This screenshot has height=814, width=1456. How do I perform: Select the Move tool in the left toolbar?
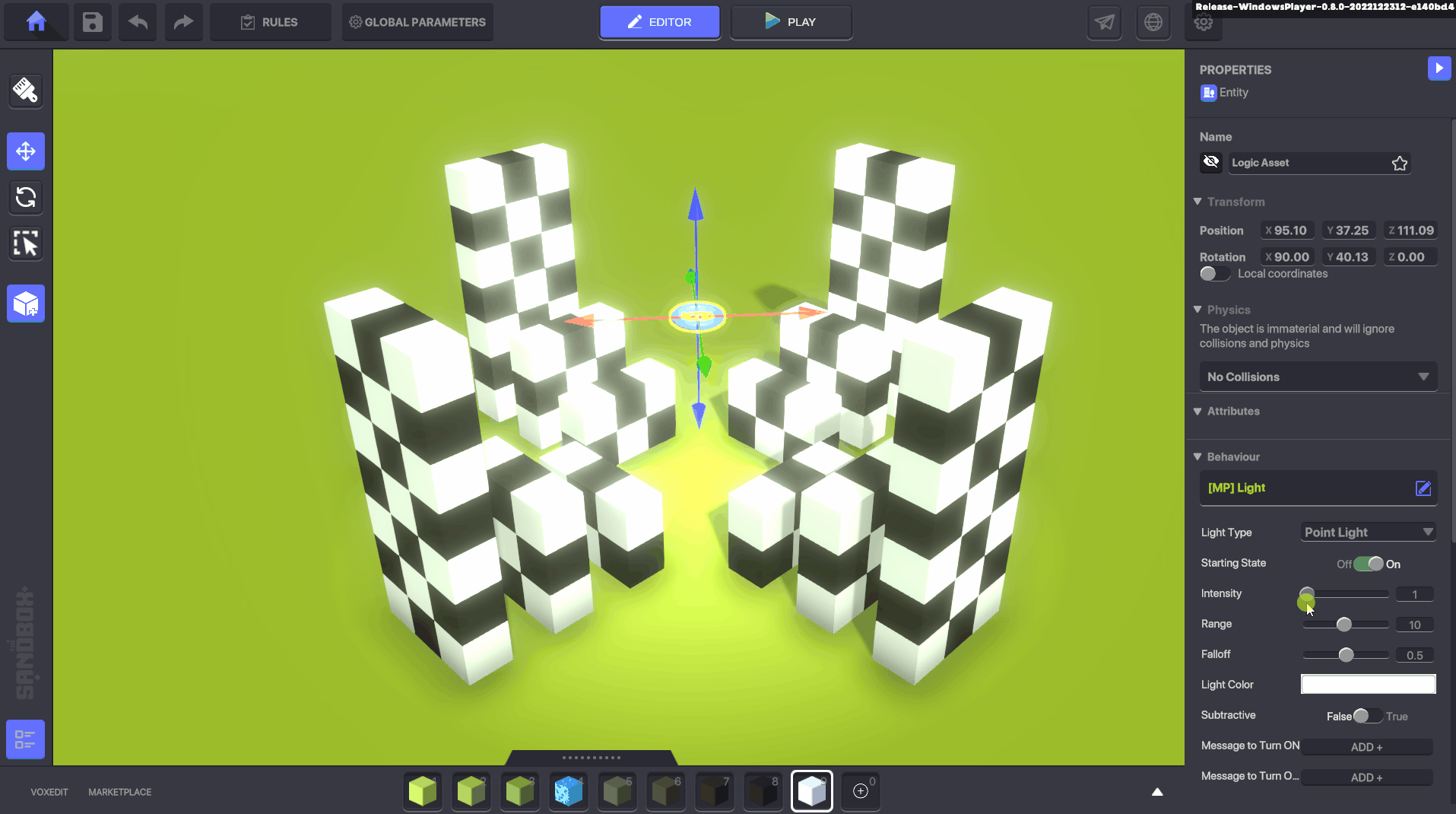point(26,151)
